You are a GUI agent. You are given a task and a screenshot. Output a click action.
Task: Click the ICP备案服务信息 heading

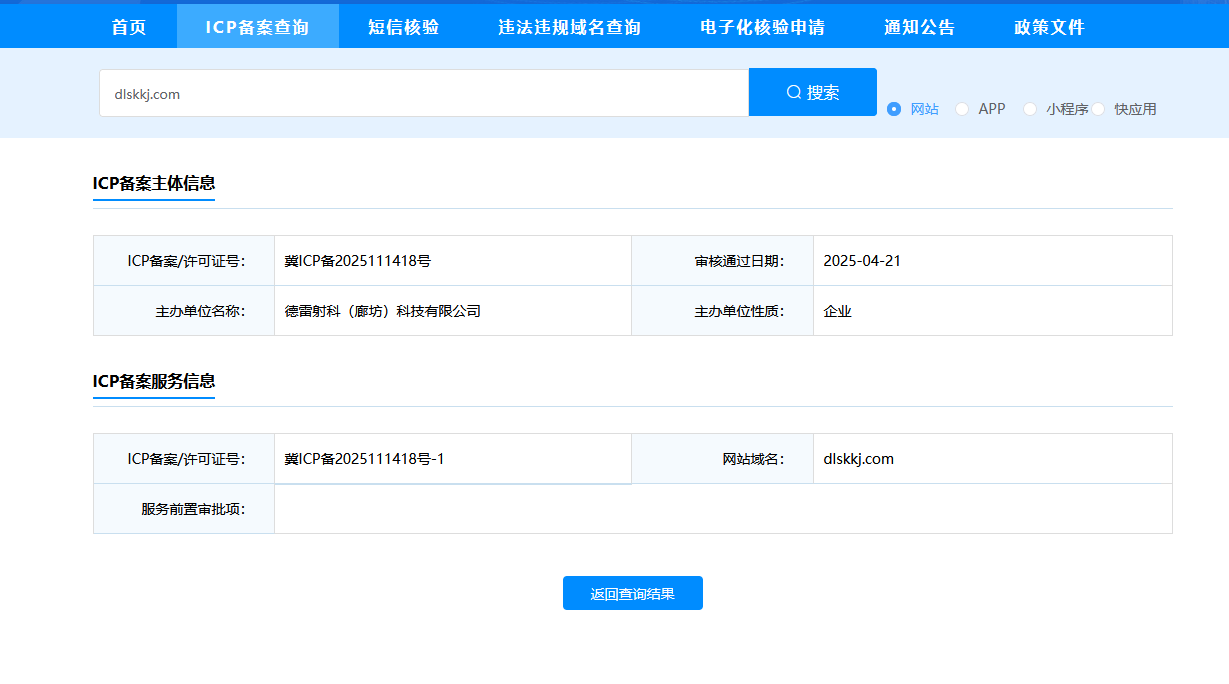click(x=154, y=381)
